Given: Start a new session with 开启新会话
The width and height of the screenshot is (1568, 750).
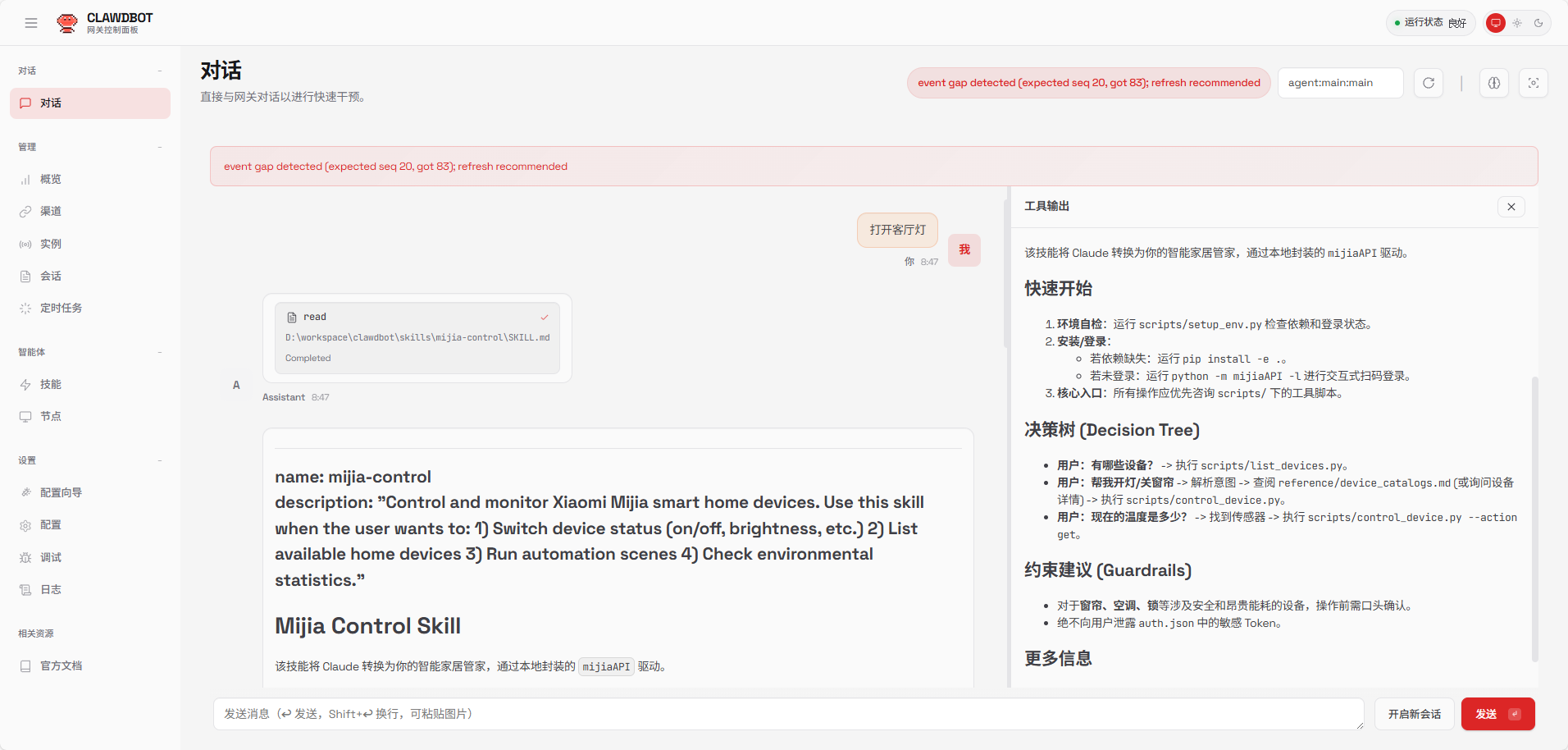Looking at the screenshot, I should tap(1413, 714).
